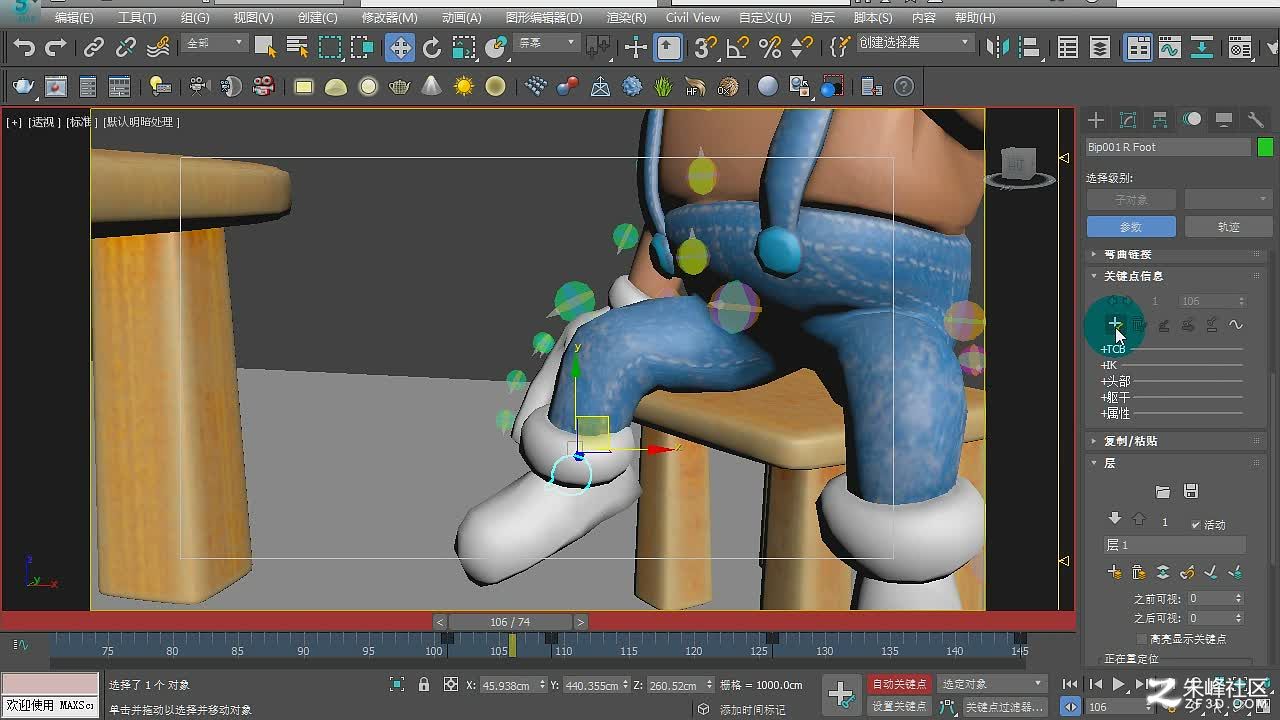
Task: Enable the 高亮显示关键点 checkbox
Action: click(x=1142, y=639)
